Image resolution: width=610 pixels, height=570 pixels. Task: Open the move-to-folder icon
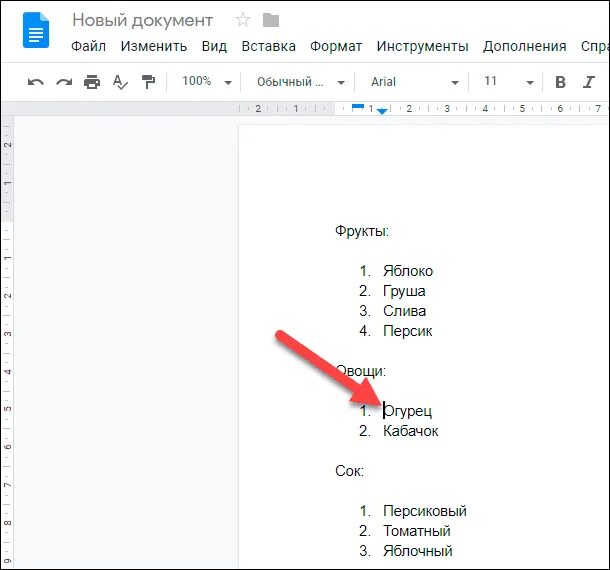(x=271, y=20)
